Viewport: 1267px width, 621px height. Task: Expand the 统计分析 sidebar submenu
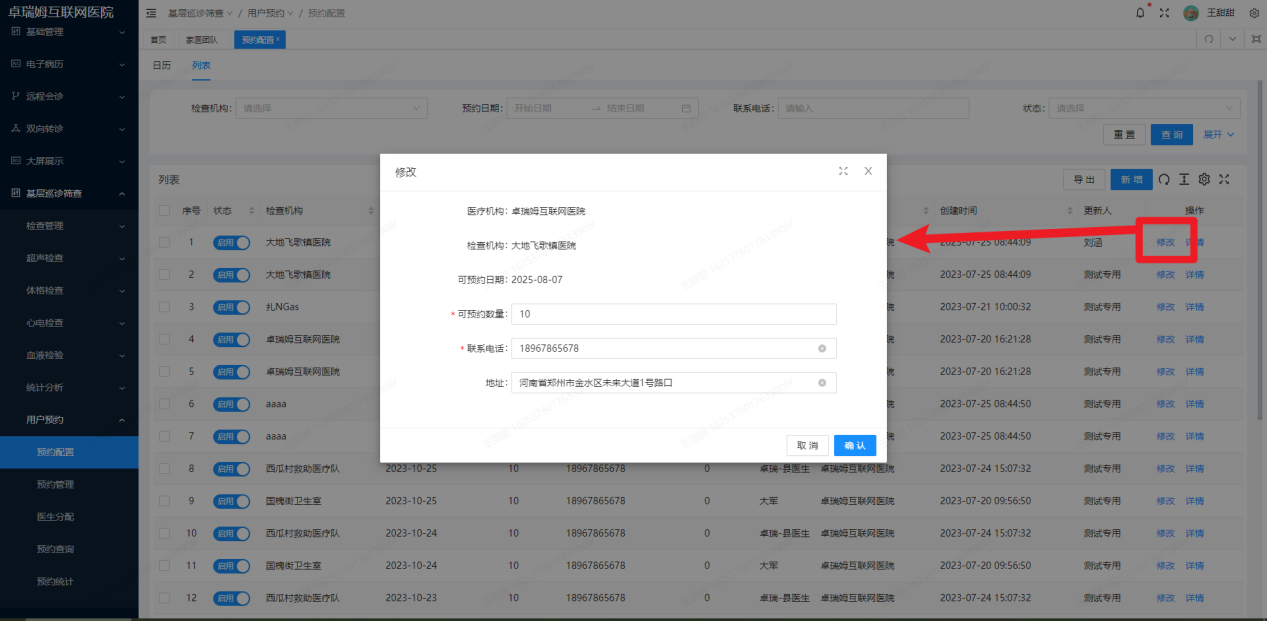pyautogui.click(x=121, y=387)
